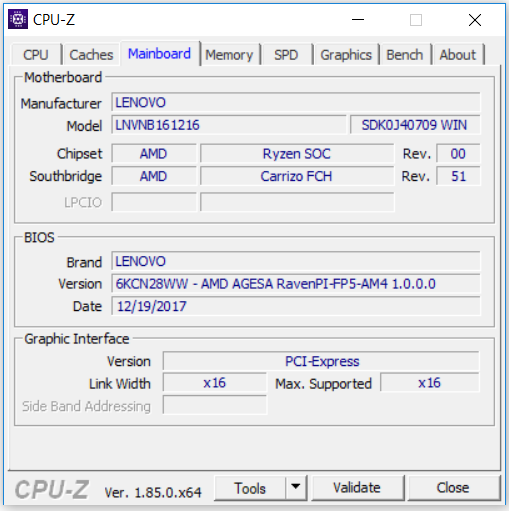This screenshot has height=511, width=509.
Task: Click the Validate button
Action: coord(357,488)
